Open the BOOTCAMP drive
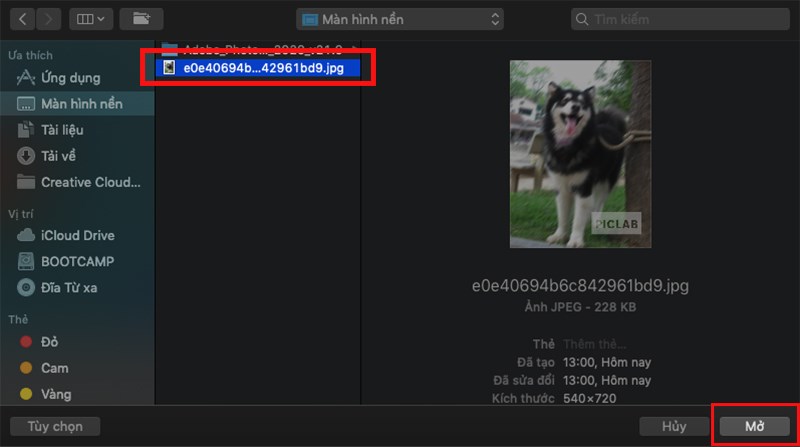The height and width of the screenshot is (447, 800). (x=78, y=261)
